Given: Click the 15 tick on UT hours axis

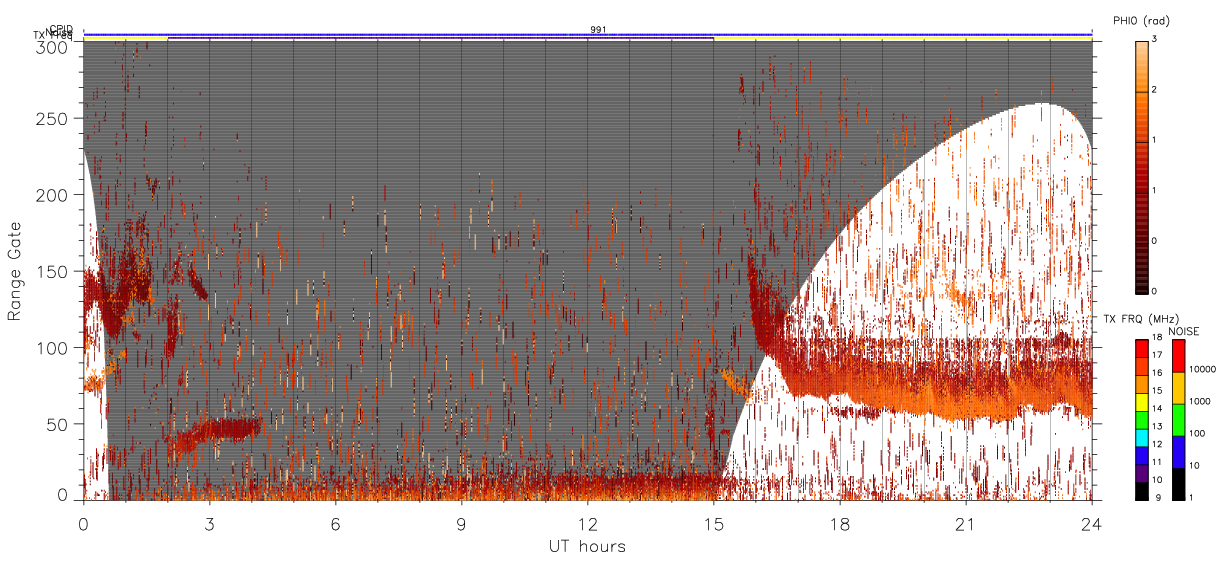Looking at the screenshot, I should click(713, 524).
